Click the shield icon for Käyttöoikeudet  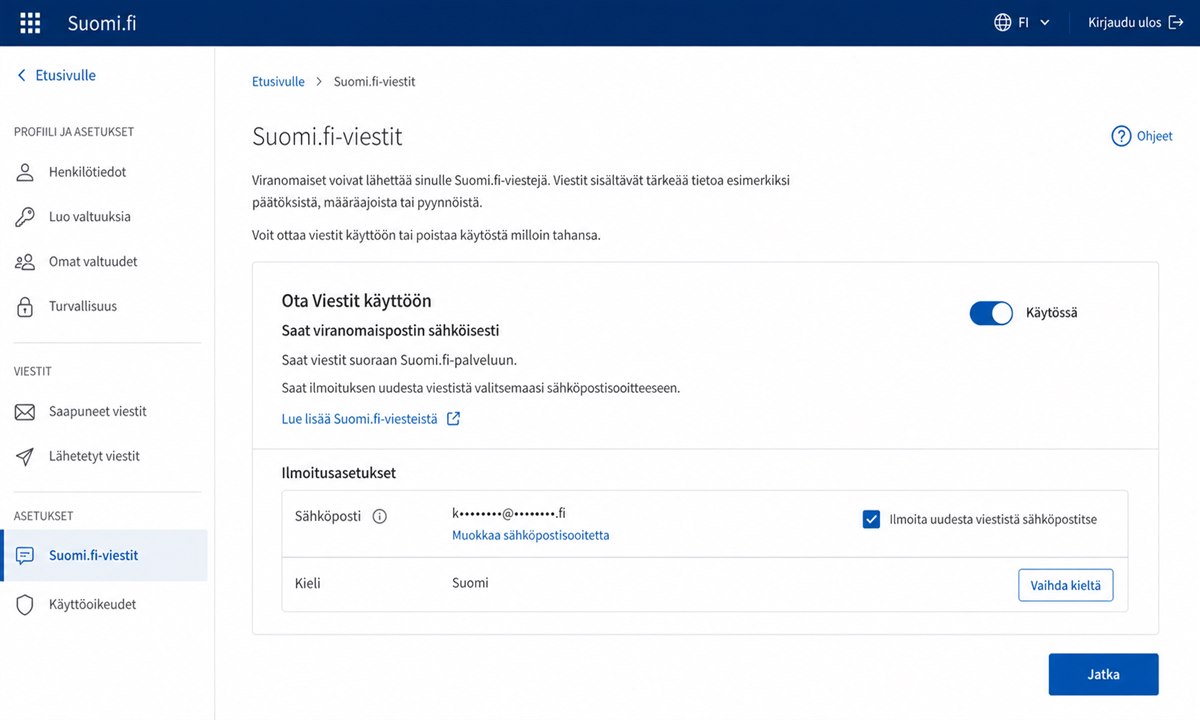click(x=25, y=605)
